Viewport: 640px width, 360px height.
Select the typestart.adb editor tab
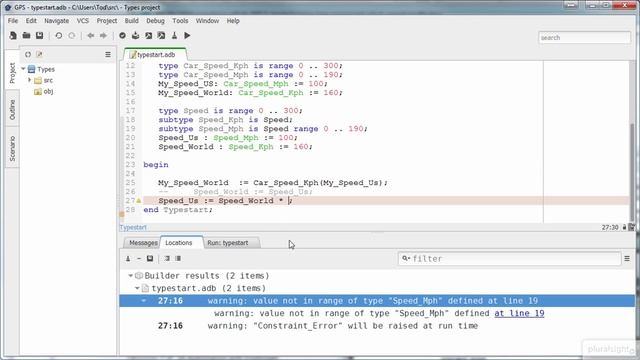coord(156,55)
